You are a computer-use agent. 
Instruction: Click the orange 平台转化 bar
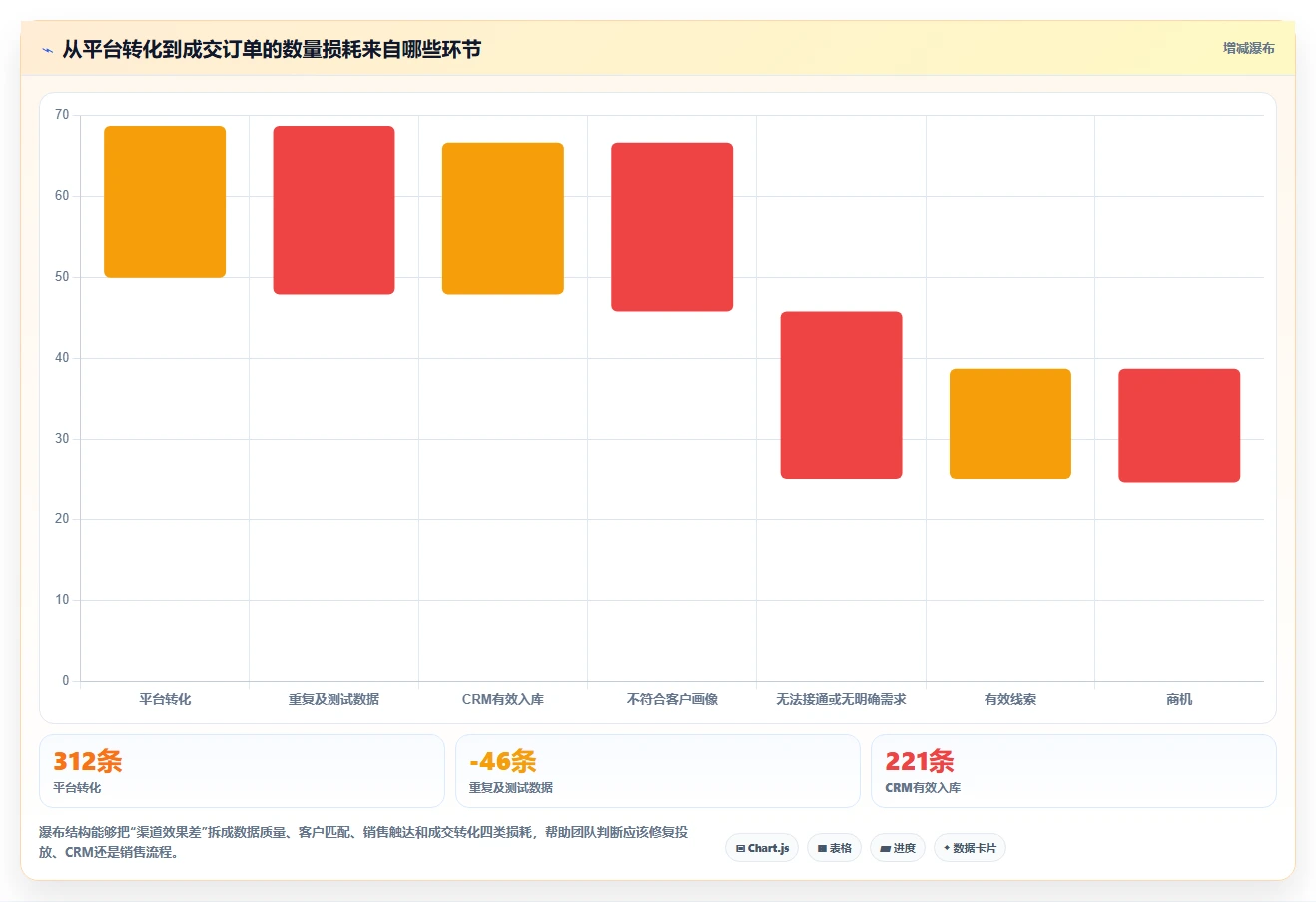click(165, 202)
